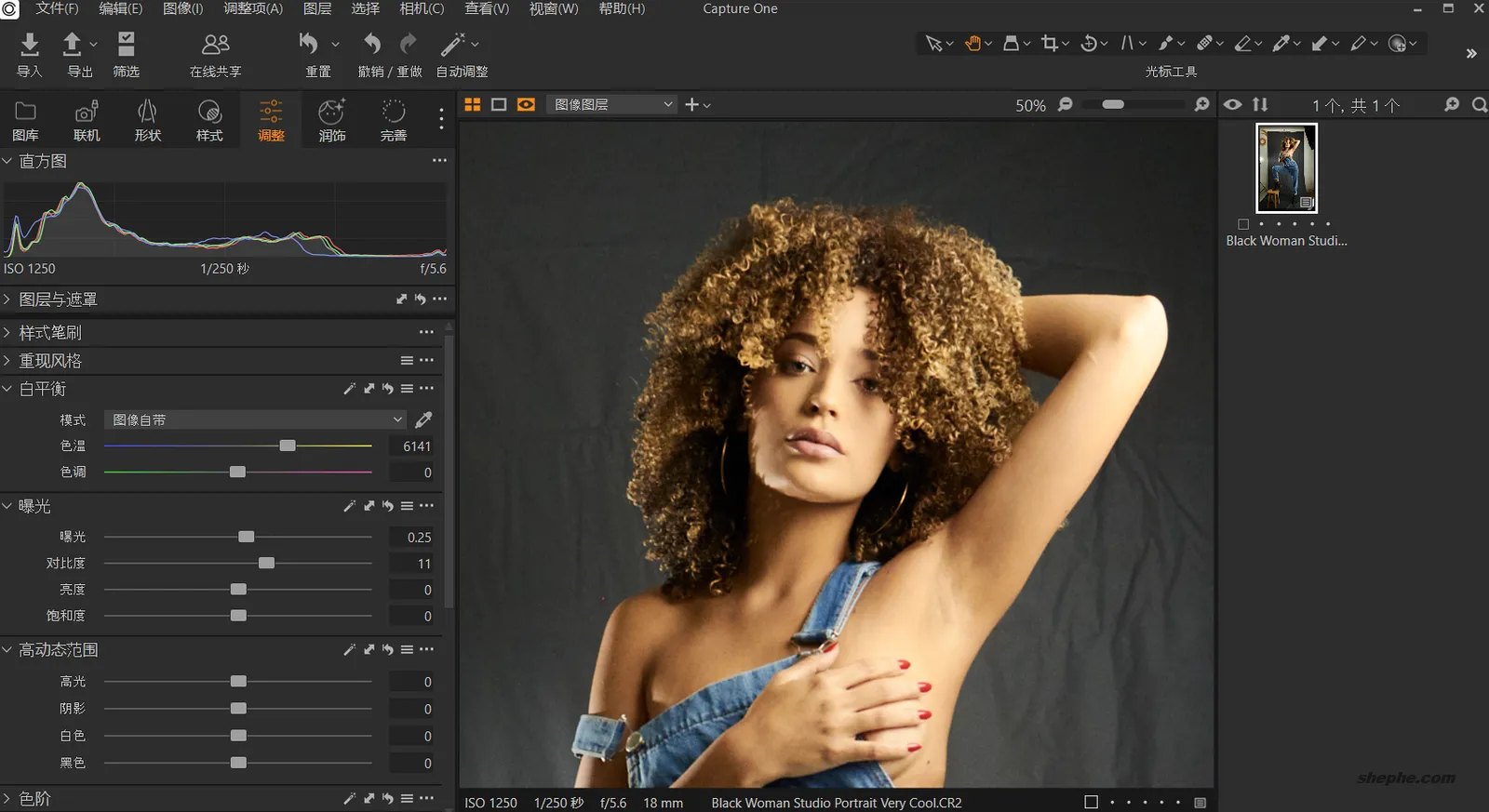Open the 模式 图像自带 dropdown
Screen dimensions: 1489x812
[255, 419]
